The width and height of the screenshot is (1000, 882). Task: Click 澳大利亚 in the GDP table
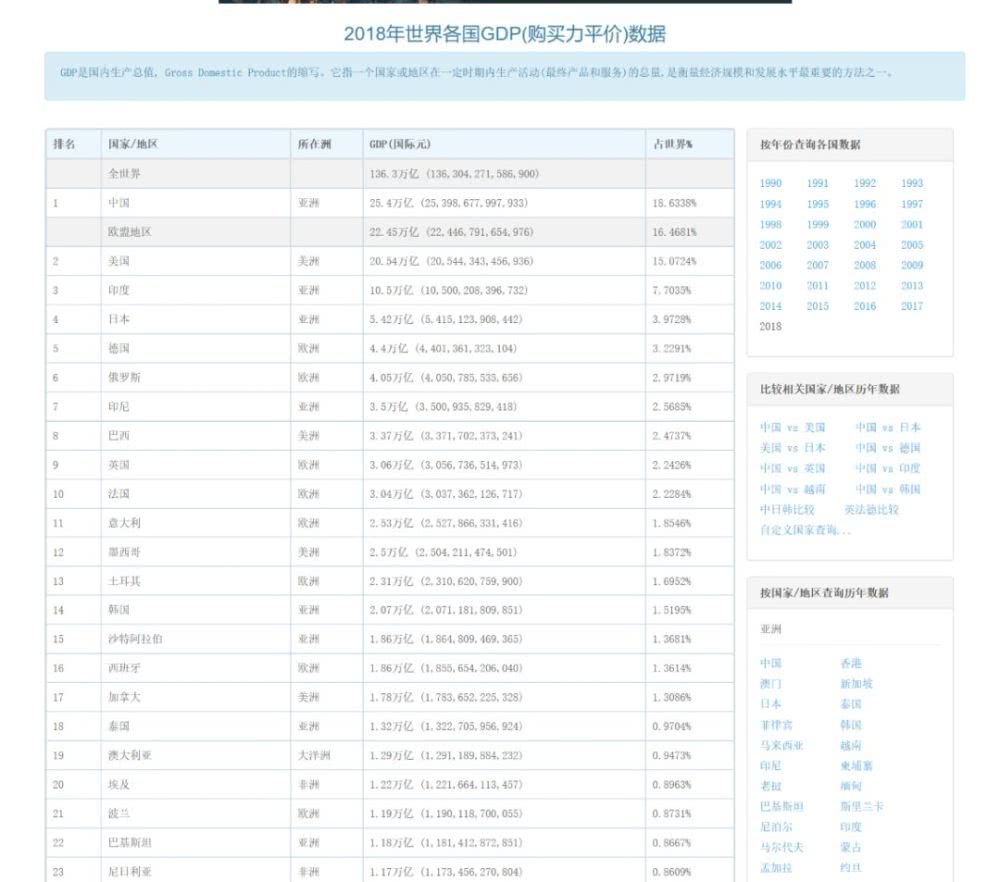coord(130,755)
